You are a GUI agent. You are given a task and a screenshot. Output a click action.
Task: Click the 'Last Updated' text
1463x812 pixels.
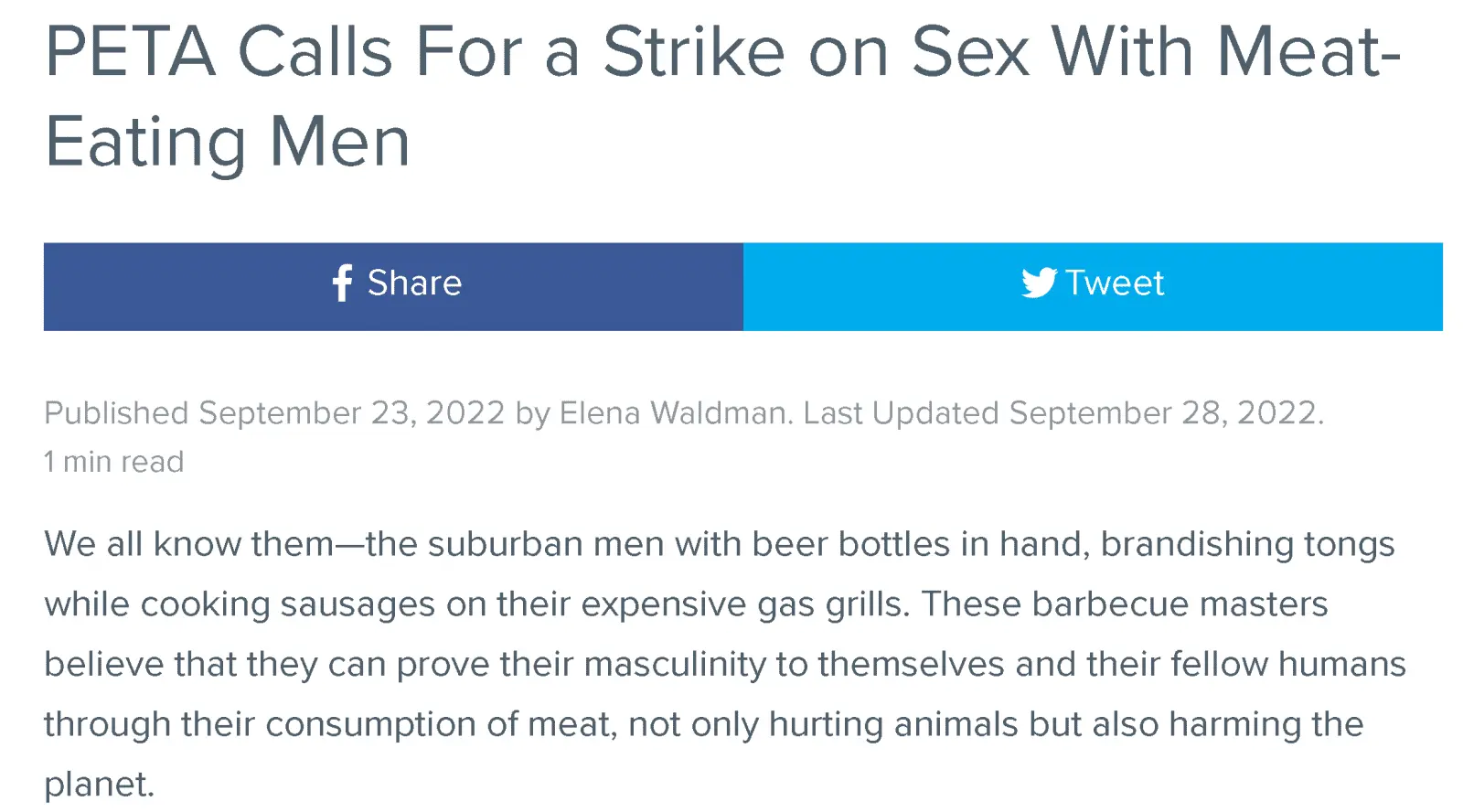[x=901, y=413]
